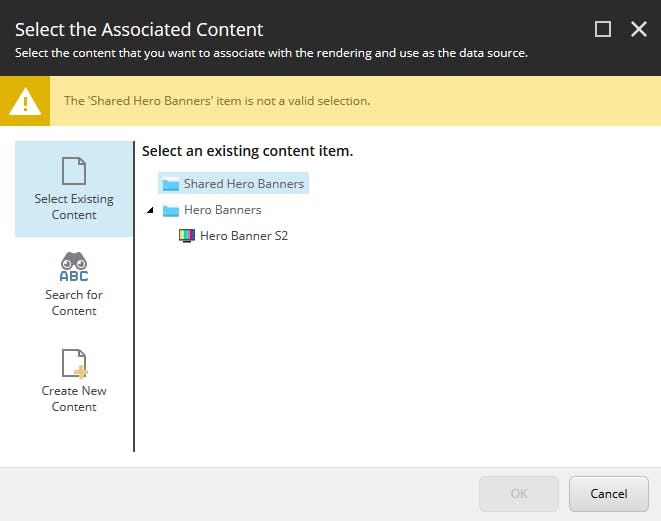Choose the Create New Content document icon
This screenshot has height=521, width=661.
click(x=74, y=363)
